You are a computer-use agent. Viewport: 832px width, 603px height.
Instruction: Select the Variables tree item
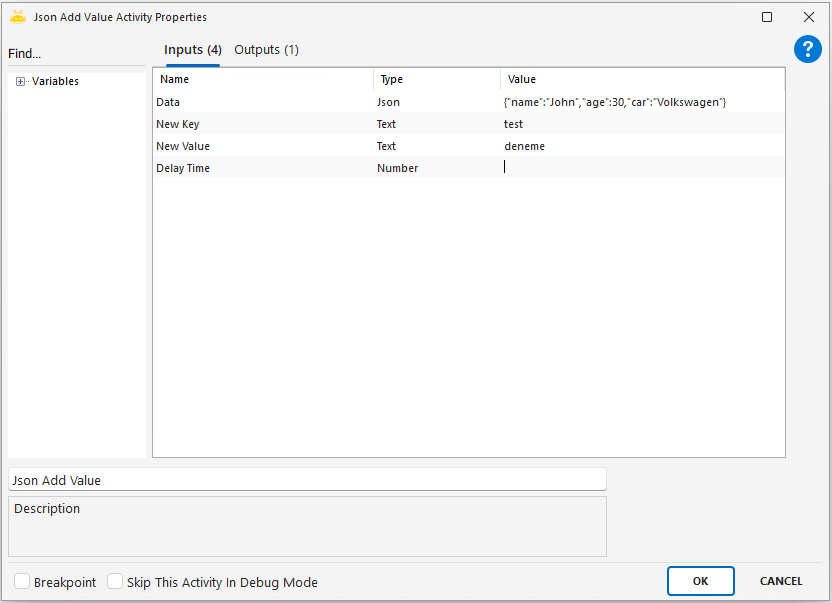click(55, 82)
